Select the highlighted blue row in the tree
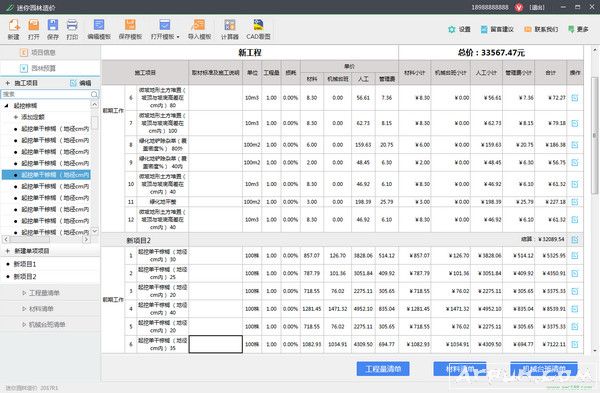Image resolution: width=600 pixels, height=393 pixels. tap(46, 175)
